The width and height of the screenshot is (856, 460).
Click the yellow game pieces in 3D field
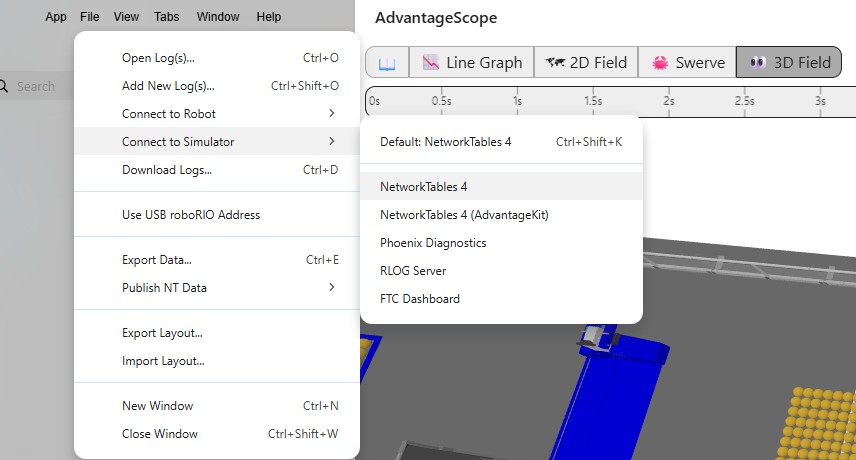coord(819,423)
